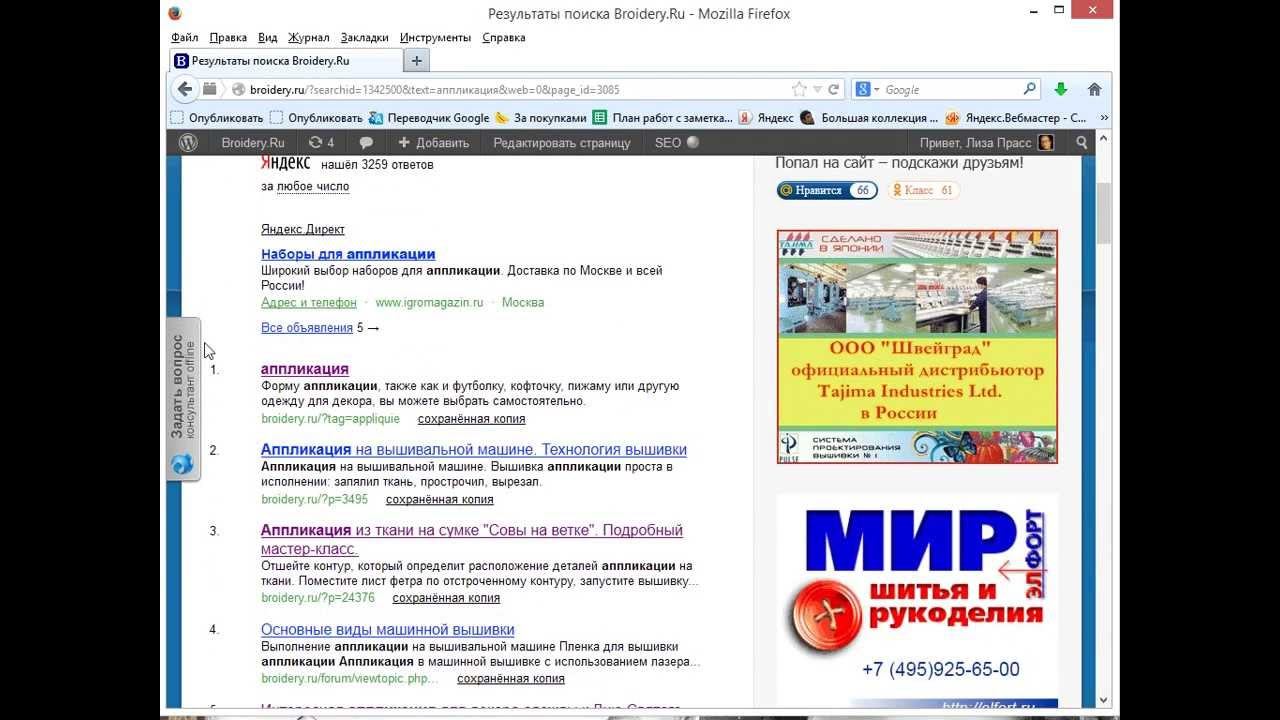Click Редактировать страницу in admin bar
This screenshot has width=1280, height=720.
[562, 143]
